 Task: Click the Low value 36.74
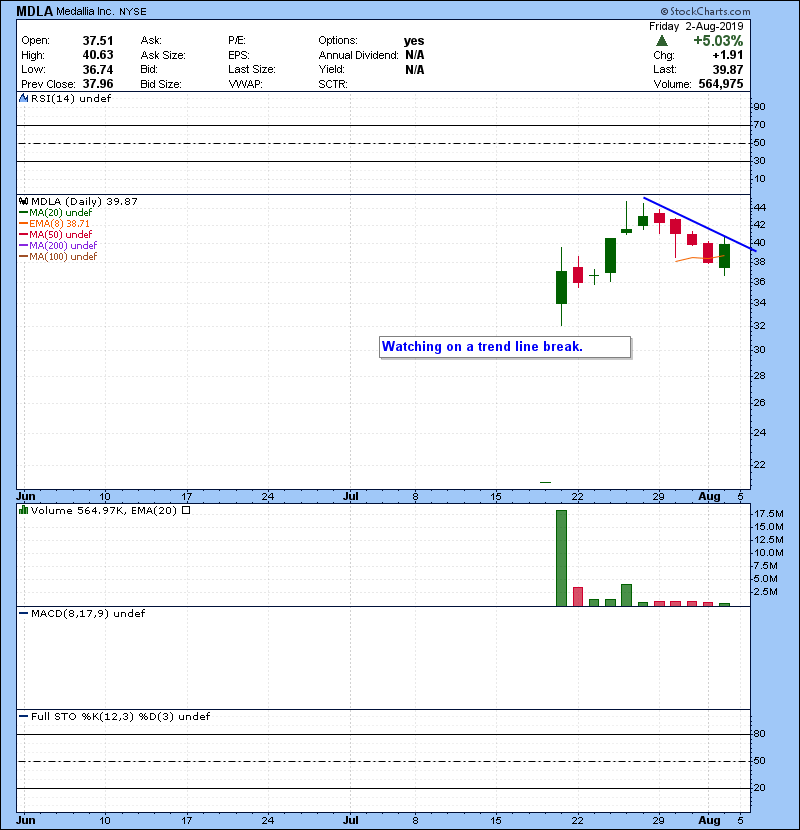[98, 69]
